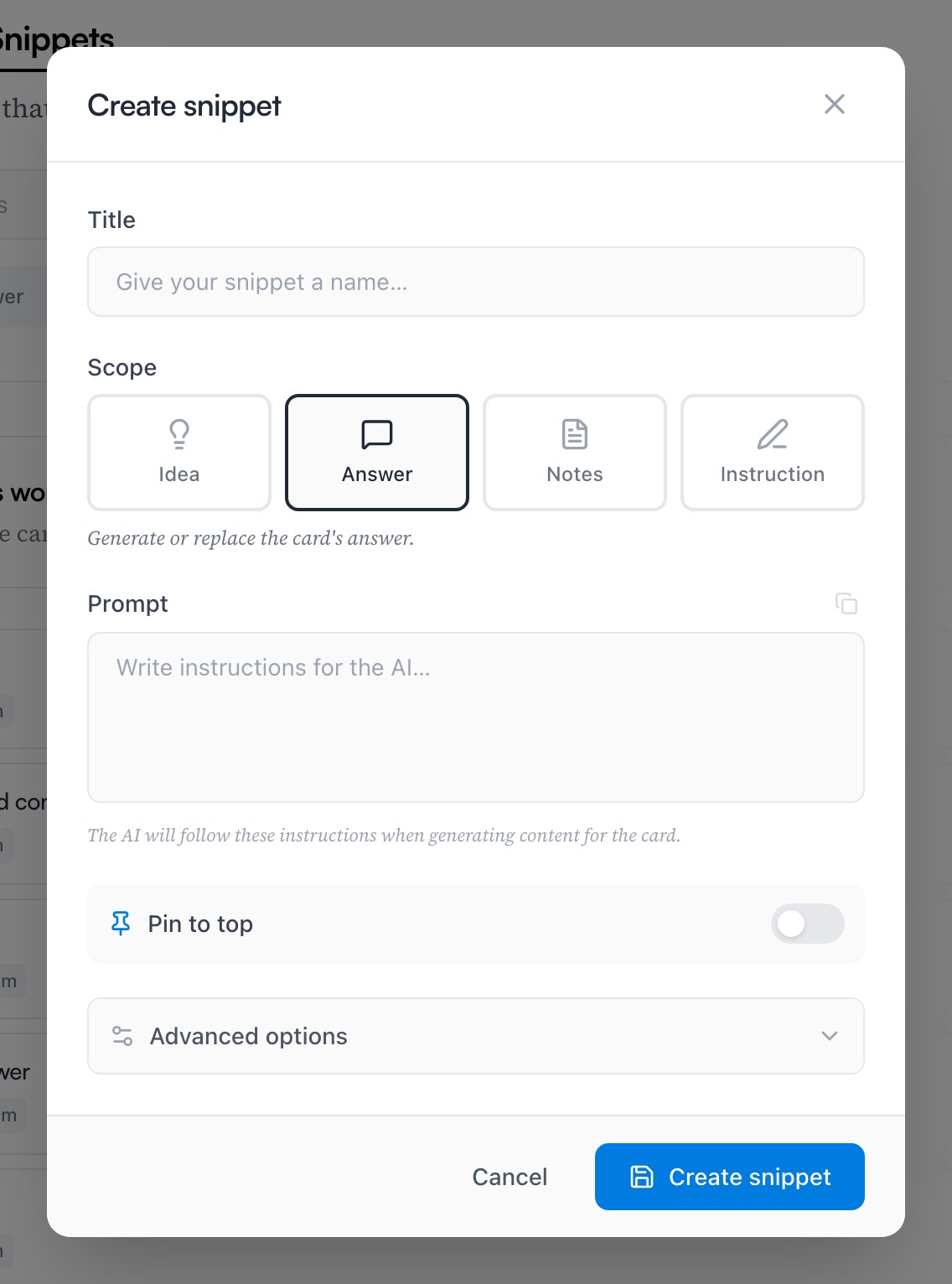The image size is (952, 1284).
Task: Click the blue Create snippet button
Action: (x=730, y=1177)
